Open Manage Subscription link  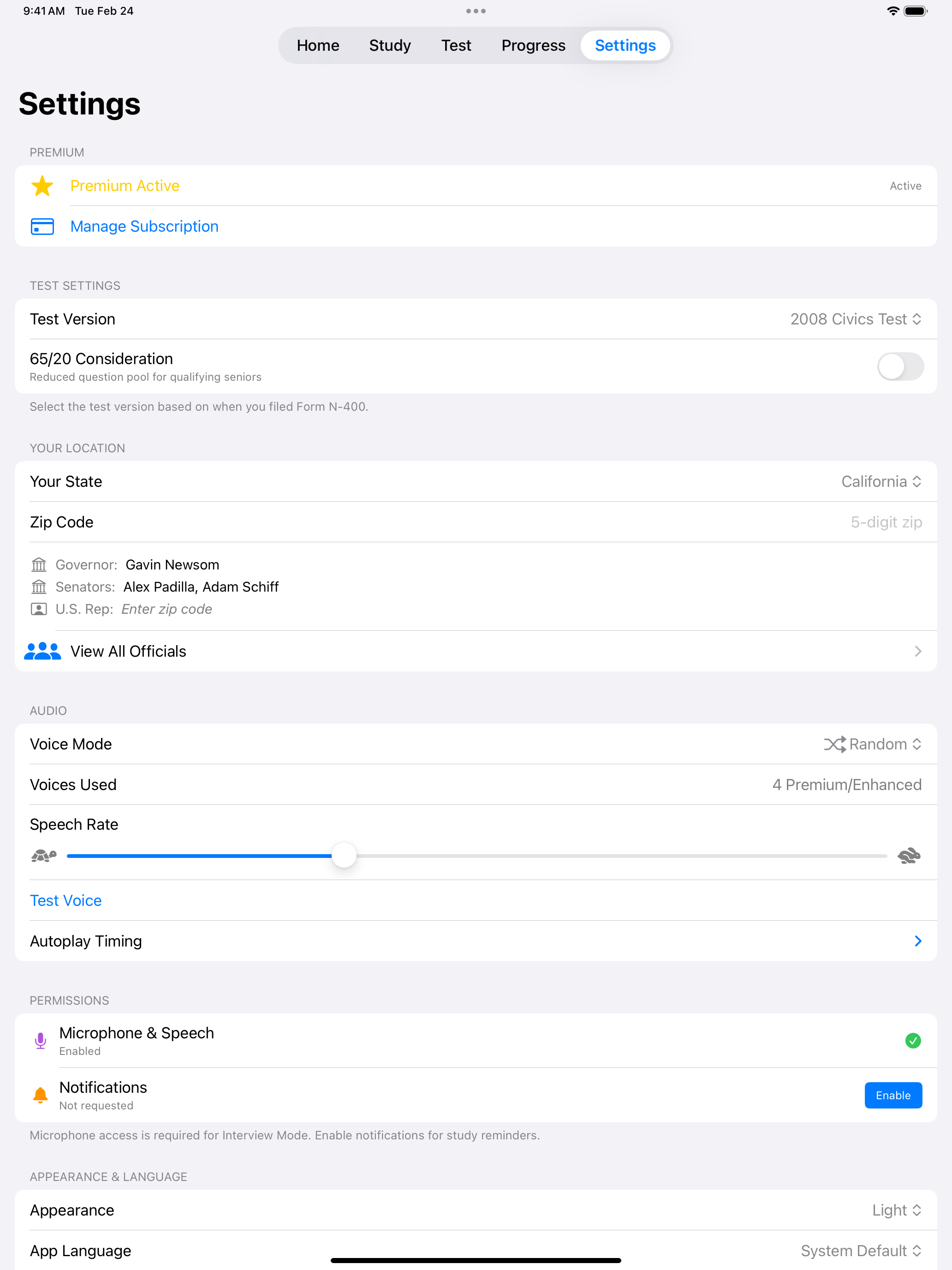pyautogui.click(x=144, y=226)
